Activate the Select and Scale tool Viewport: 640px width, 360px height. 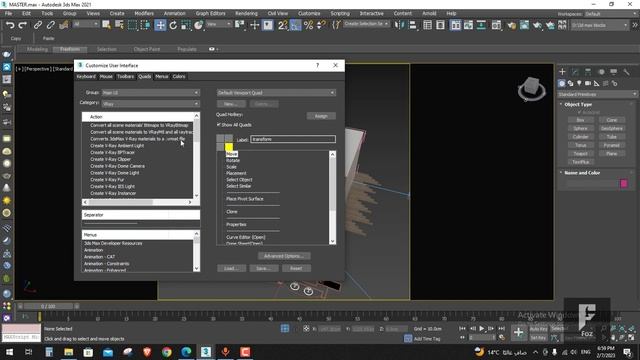point(186,25)
